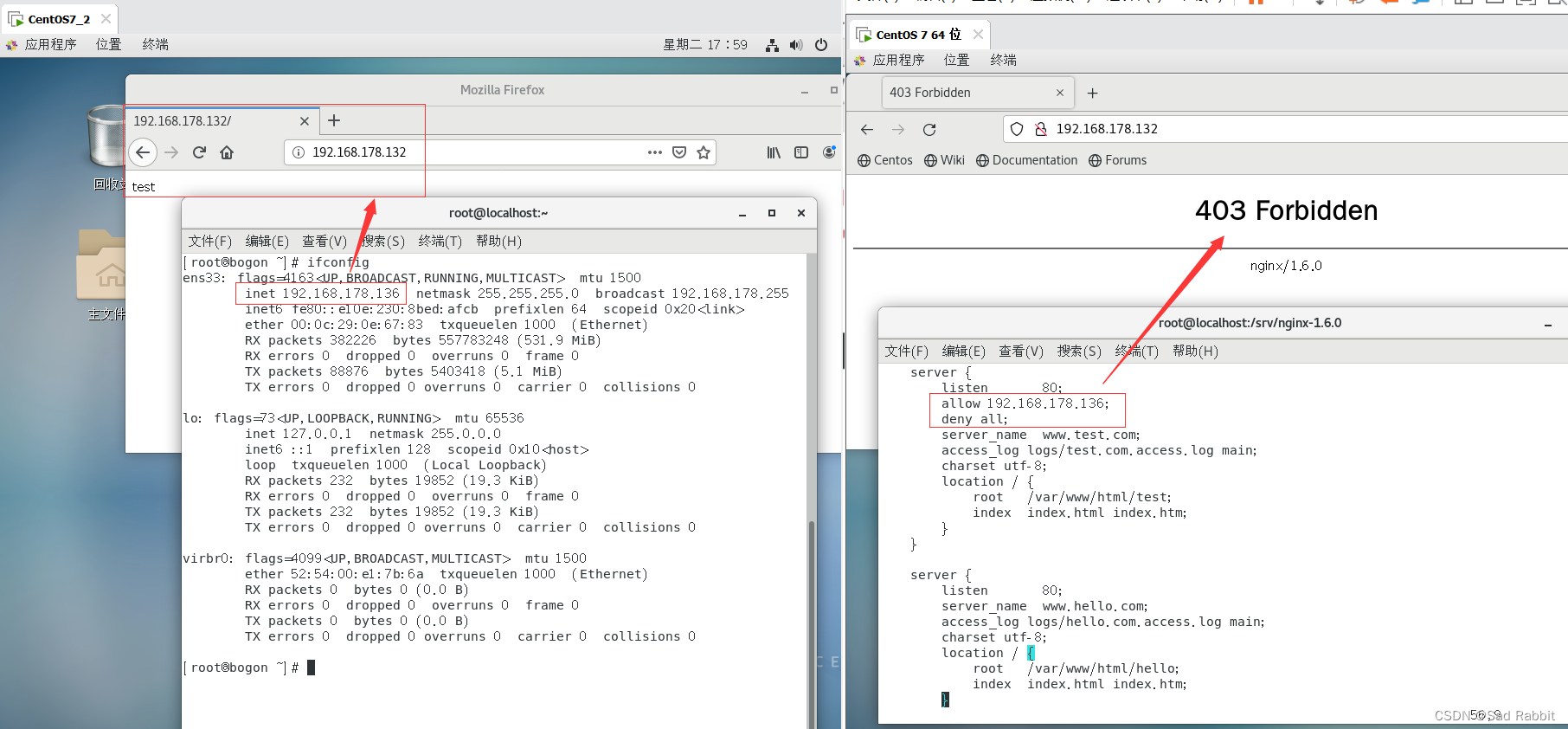This screenshot has height=729, width=1568.
Task: Open 帮助(H) menu in left terminal
Action: tap(498, 242)
